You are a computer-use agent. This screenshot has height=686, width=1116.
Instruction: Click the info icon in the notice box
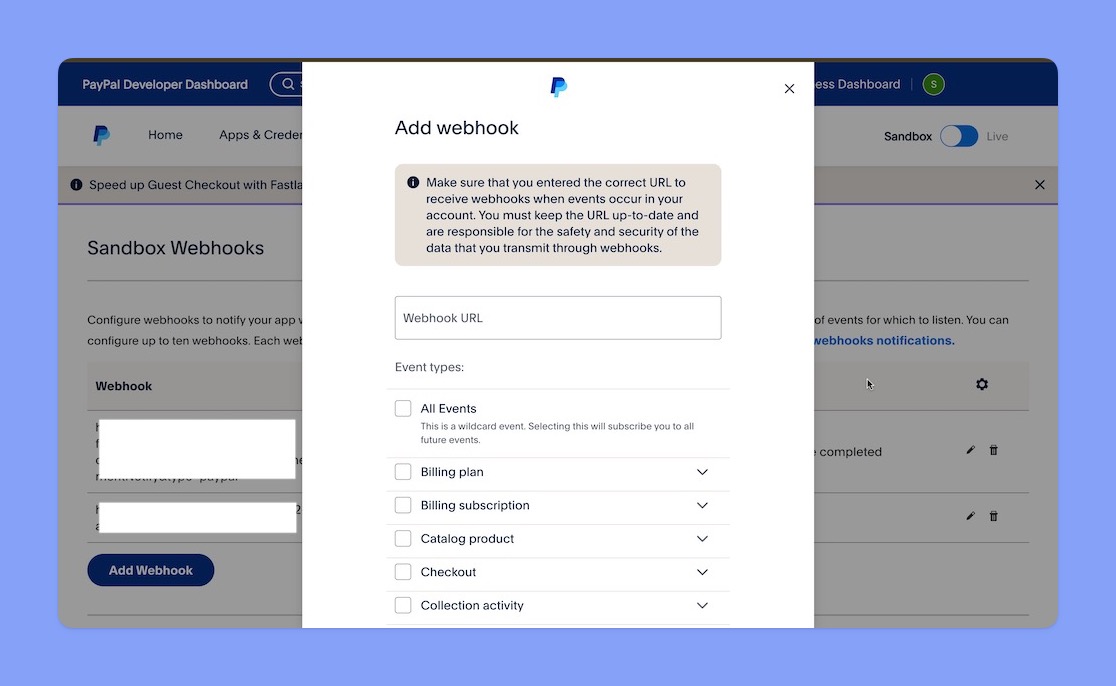413,182
